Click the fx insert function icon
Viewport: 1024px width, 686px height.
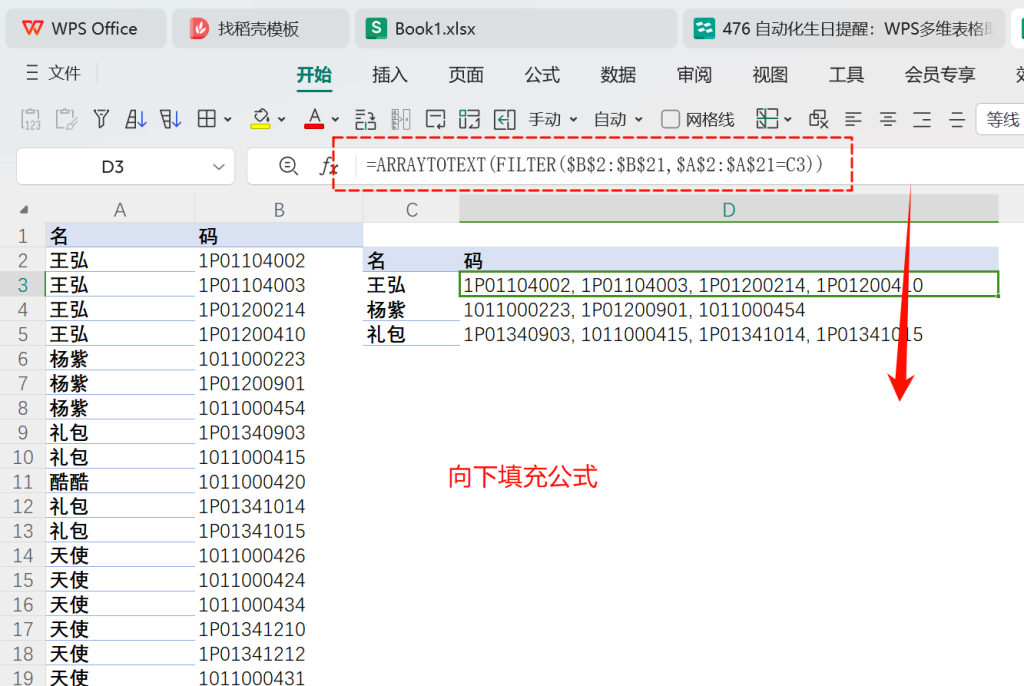click(328, 167)
